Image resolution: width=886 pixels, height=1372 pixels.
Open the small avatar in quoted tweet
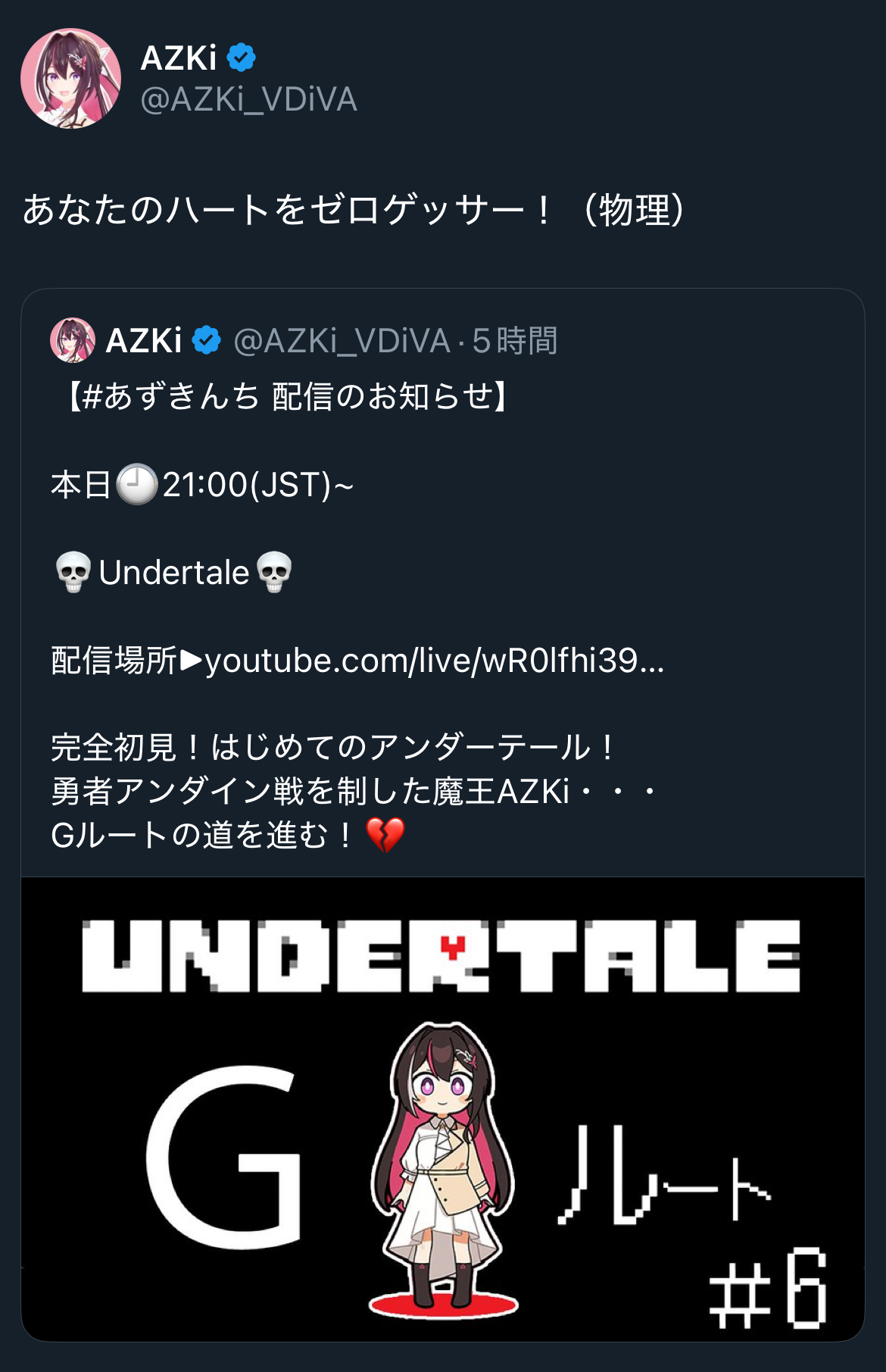click(72, 340)
